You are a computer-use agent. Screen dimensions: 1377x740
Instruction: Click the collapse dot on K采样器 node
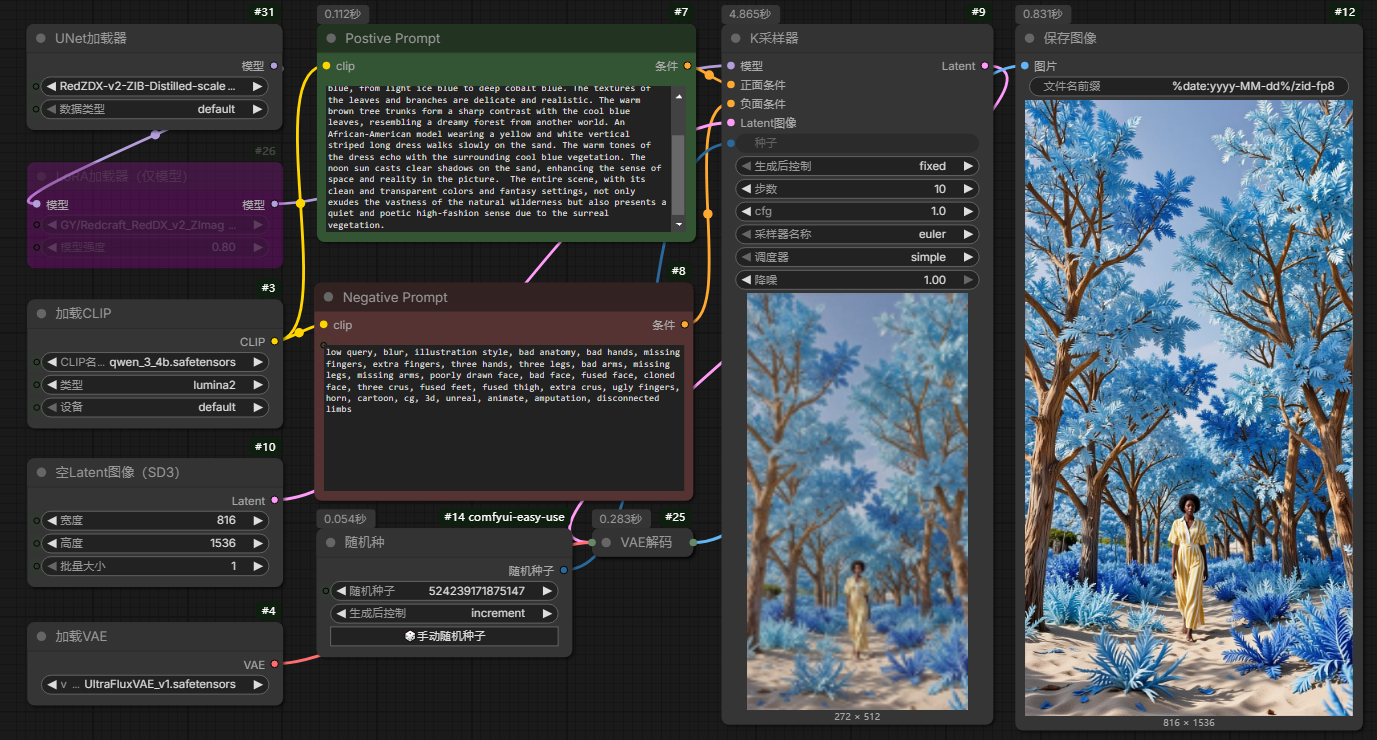coord(736,39)
